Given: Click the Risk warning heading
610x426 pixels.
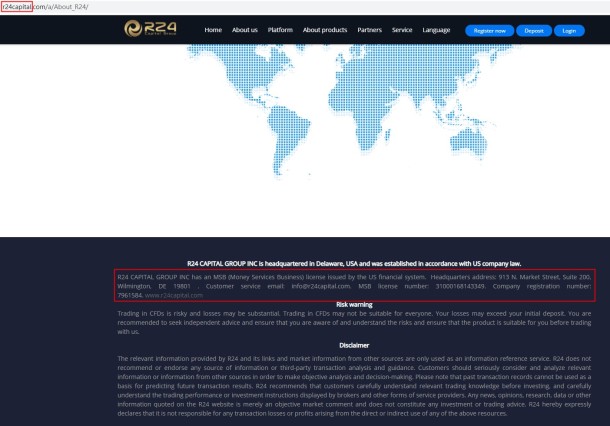Looking at the screenshot, I should [x=354, y=305].
